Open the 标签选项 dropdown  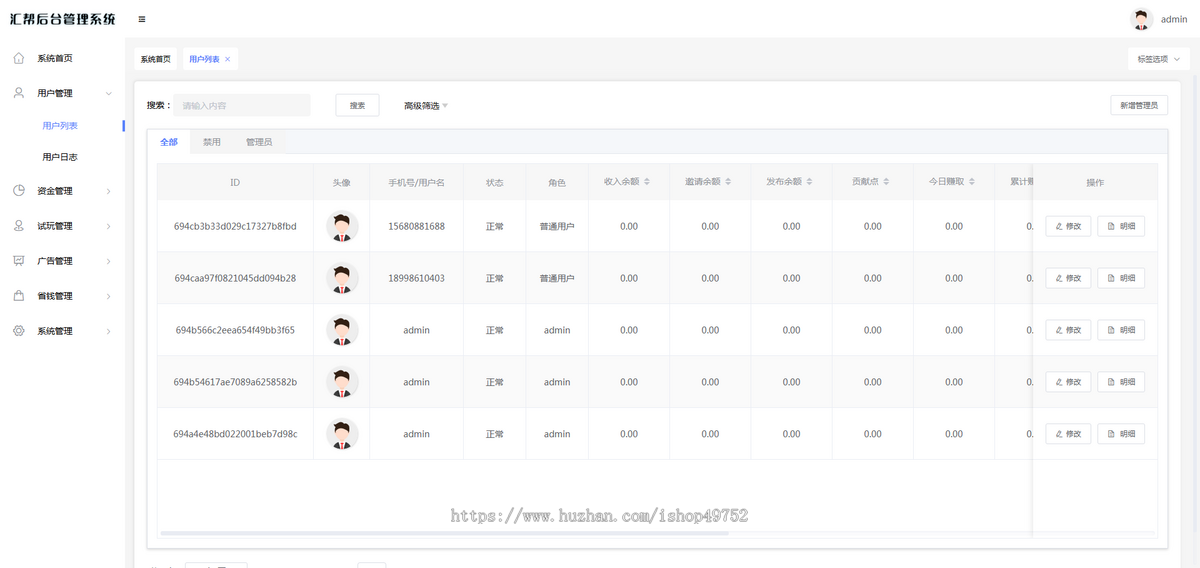(1158, 59)
